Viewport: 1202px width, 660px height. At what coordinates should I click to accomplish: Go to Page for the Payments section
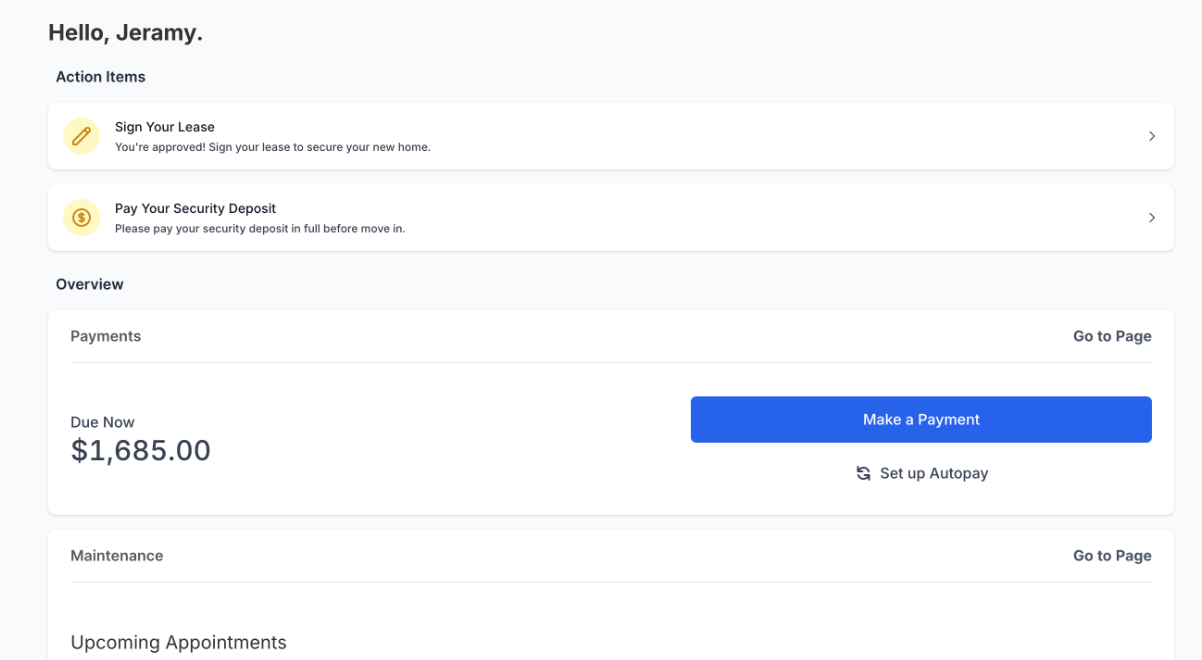pyautogui.click(x=1111, y=337)
